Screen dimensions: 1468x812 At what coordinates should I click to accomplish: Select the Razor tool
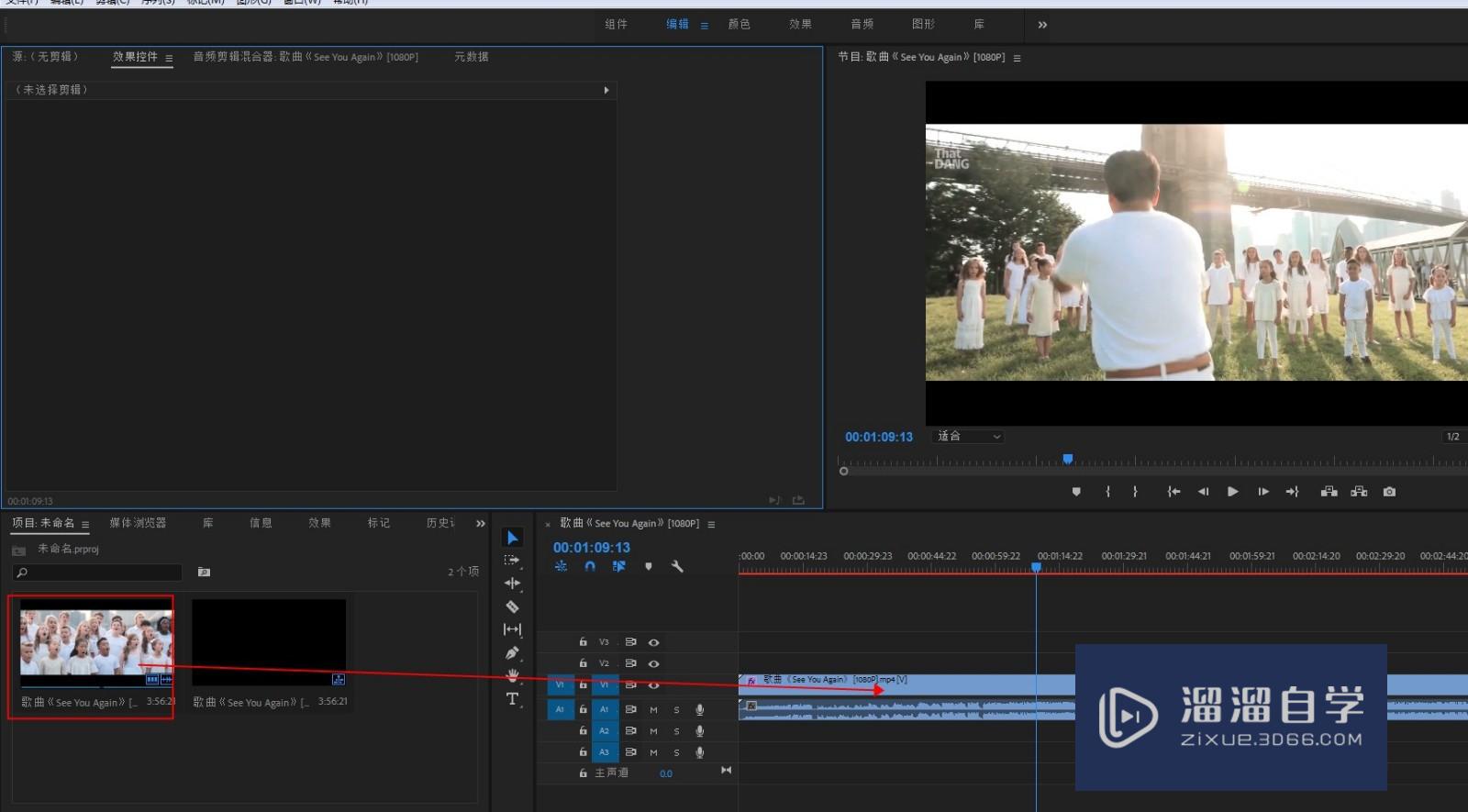coord(512,606)
